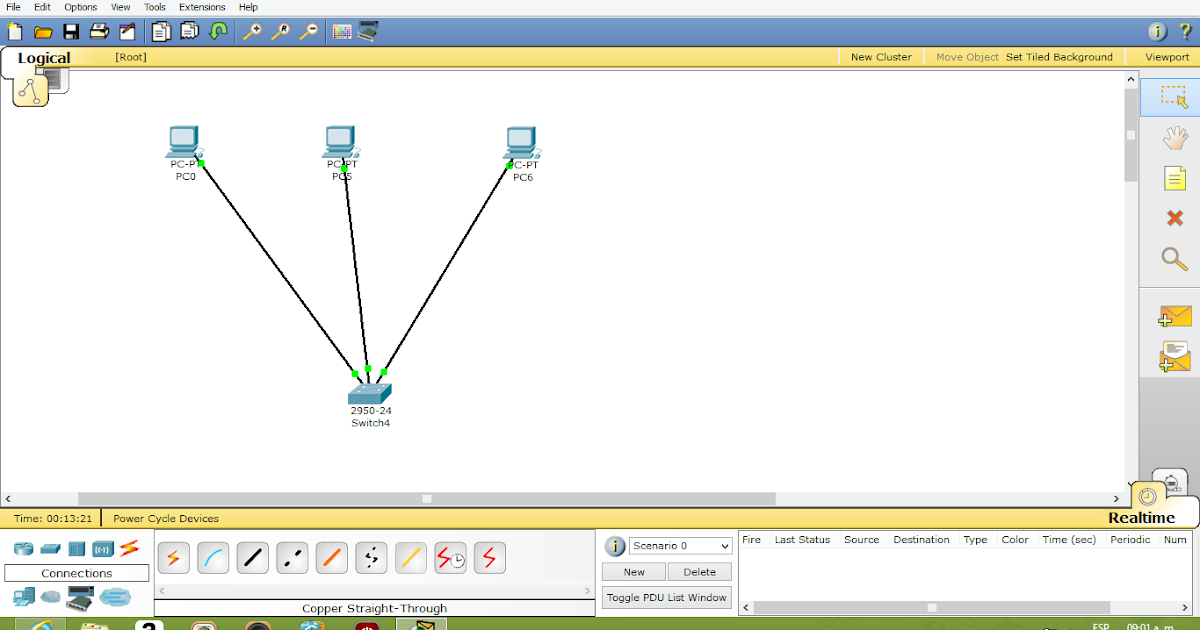Select the rectangle Select/Move tool
This screenshot has height=630, width=1200.
pyautogui.click(x=1172, y=97)
